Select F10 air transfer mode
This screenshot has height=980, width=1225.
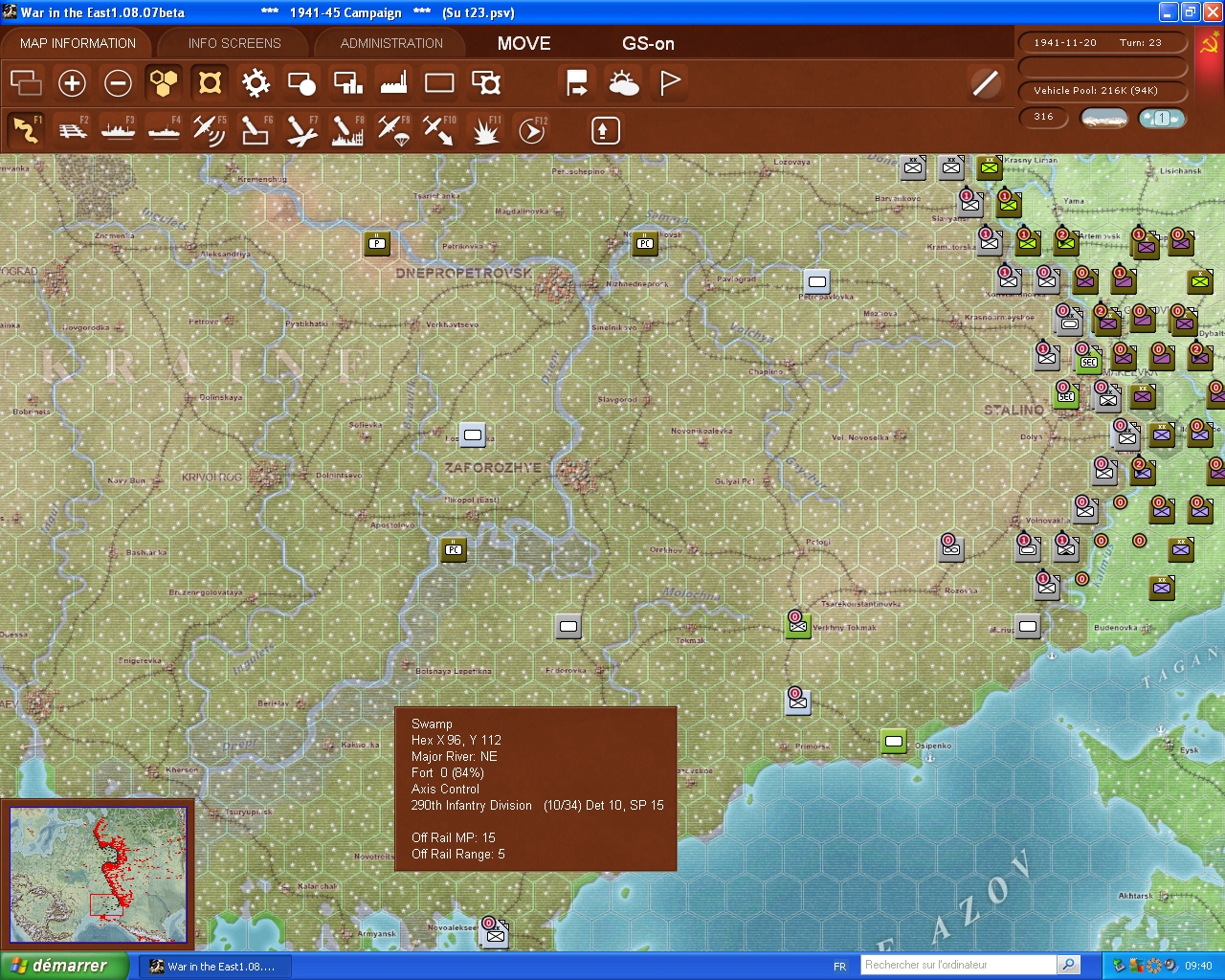(x=439, y=129)
